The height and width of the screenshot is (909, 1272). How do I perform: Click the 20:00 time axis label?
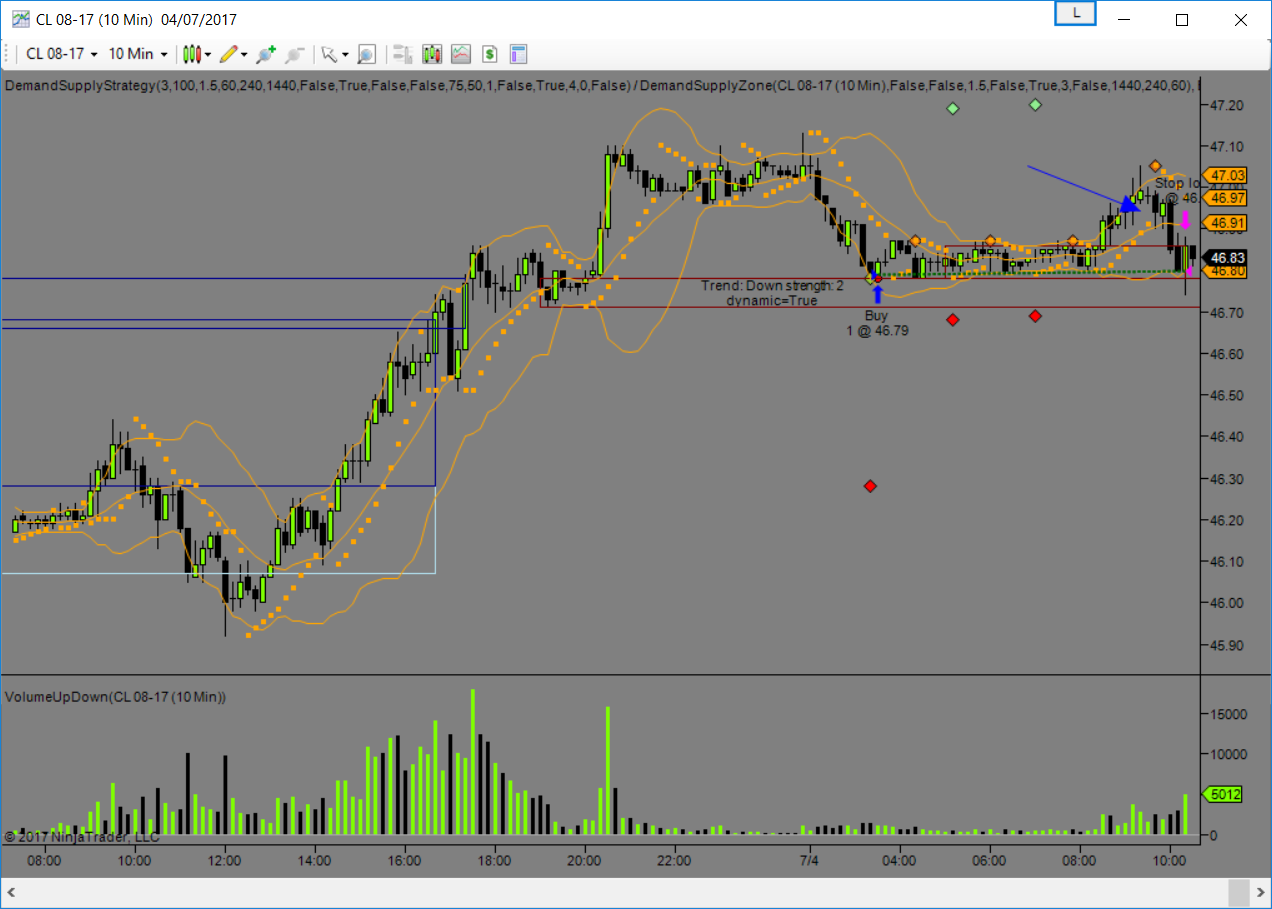tap(584, 860)
